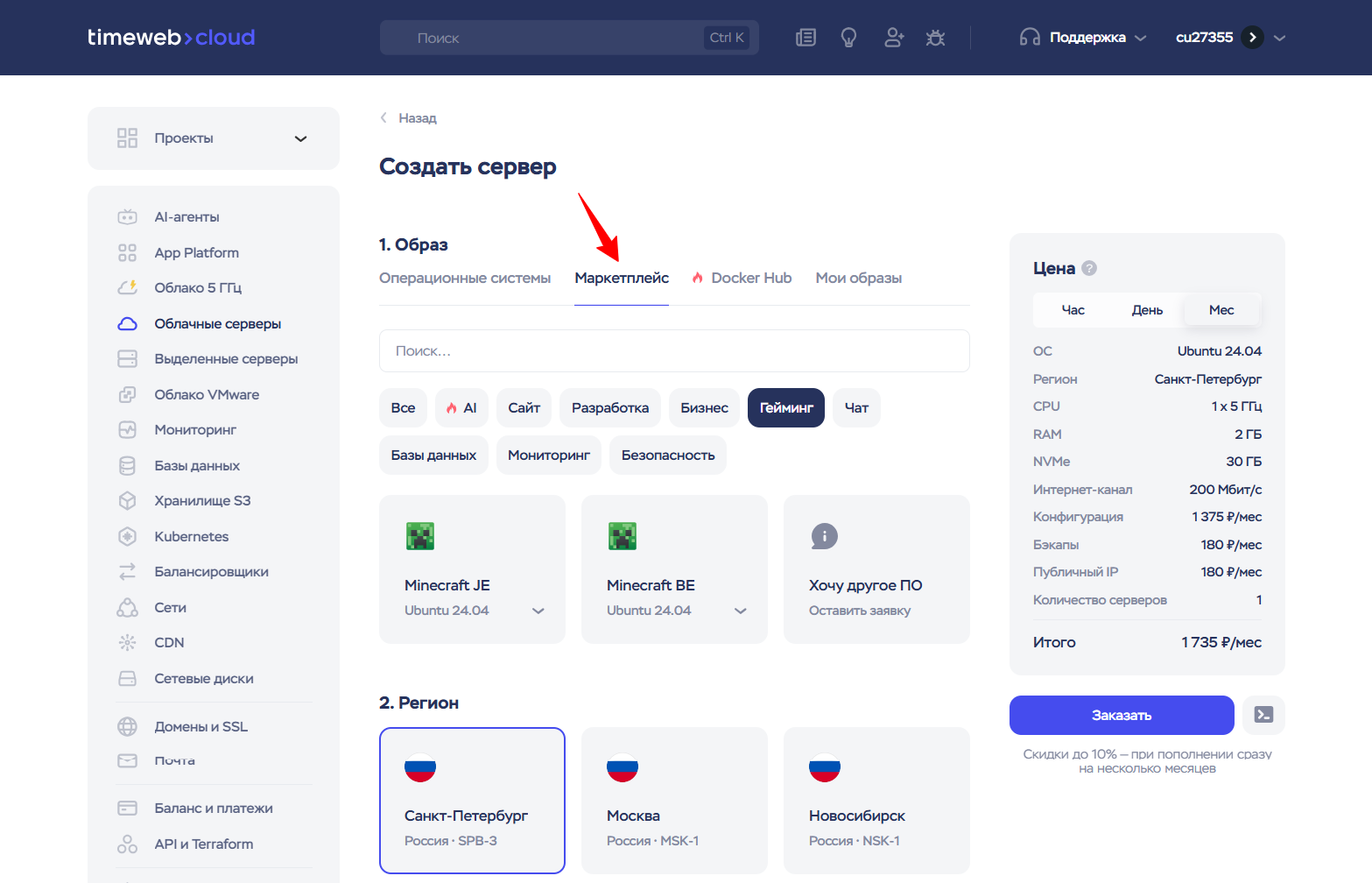Image resolution: width=1372 pixels, height=883 pixels.
Task: Select the Москва MSK-1 region
Action: [x=674, y=801]
